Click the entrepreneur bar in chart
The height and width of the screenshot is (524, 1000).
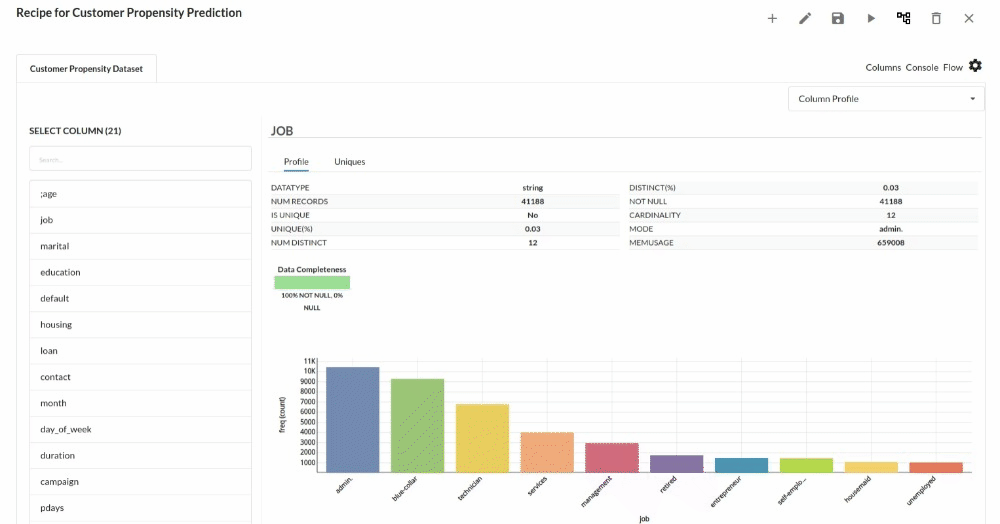(741, 465)
